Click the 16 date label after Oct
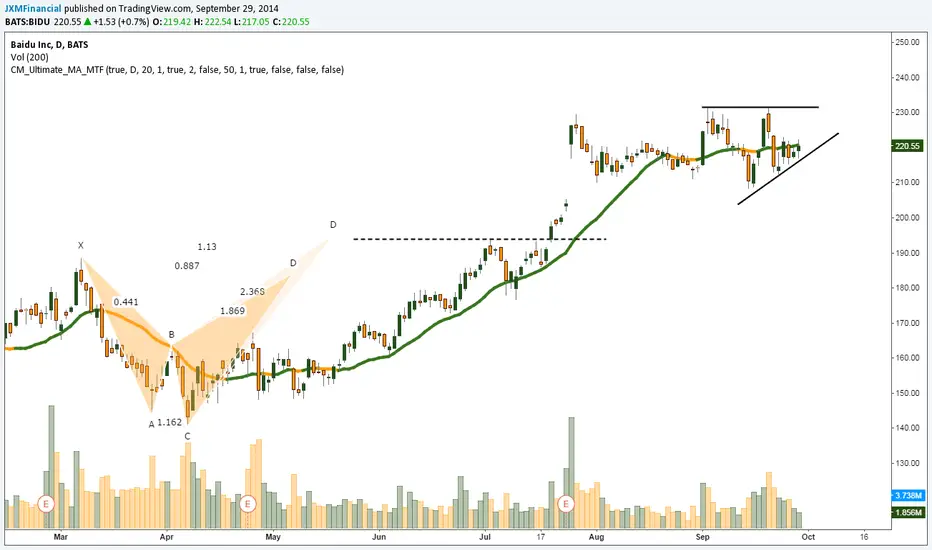Screen dimensions: 932x550 (x=864, y=537)
